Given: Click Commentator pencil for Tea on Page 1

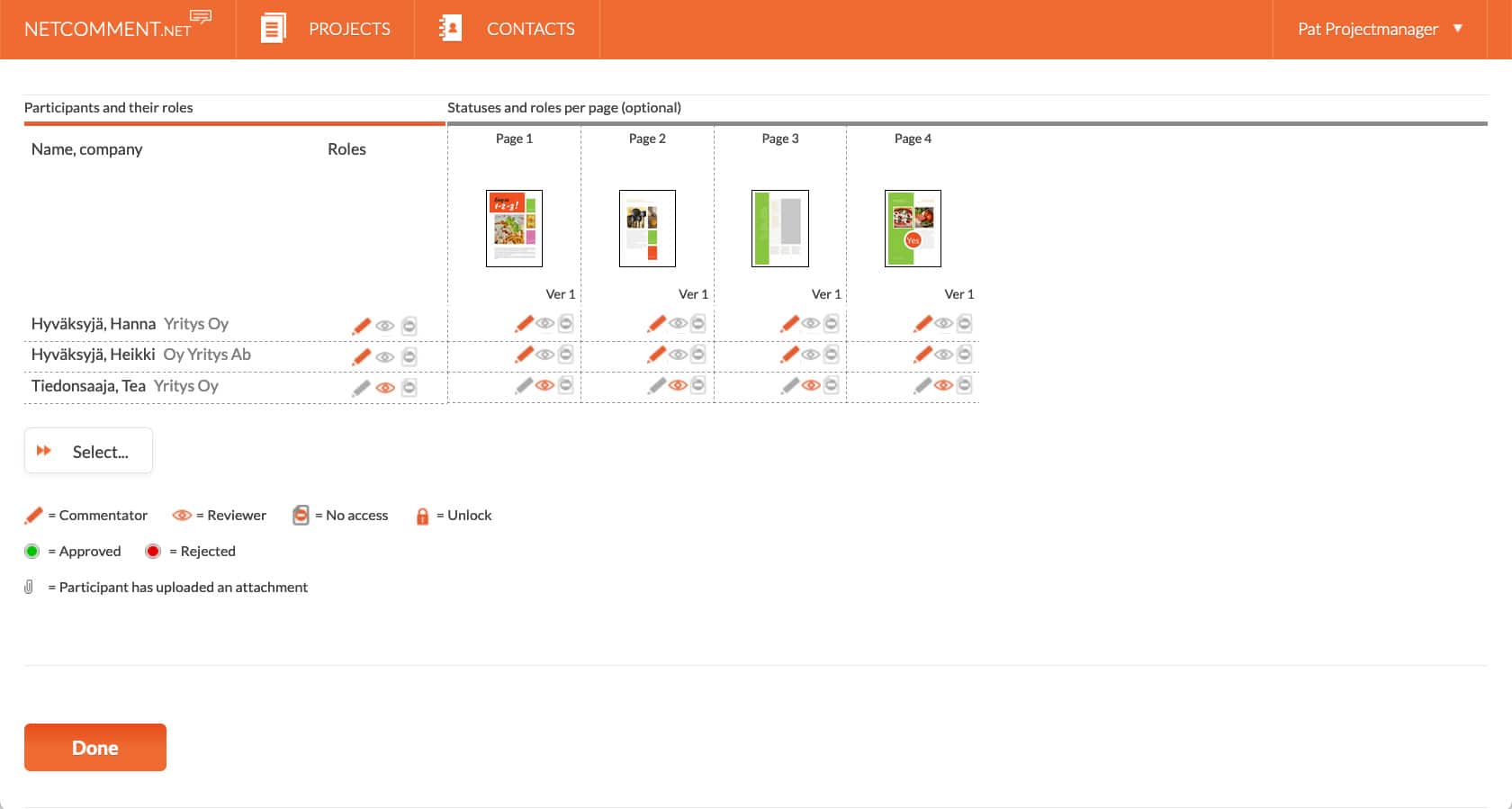Looking at the screenshot, I should 524,385.
